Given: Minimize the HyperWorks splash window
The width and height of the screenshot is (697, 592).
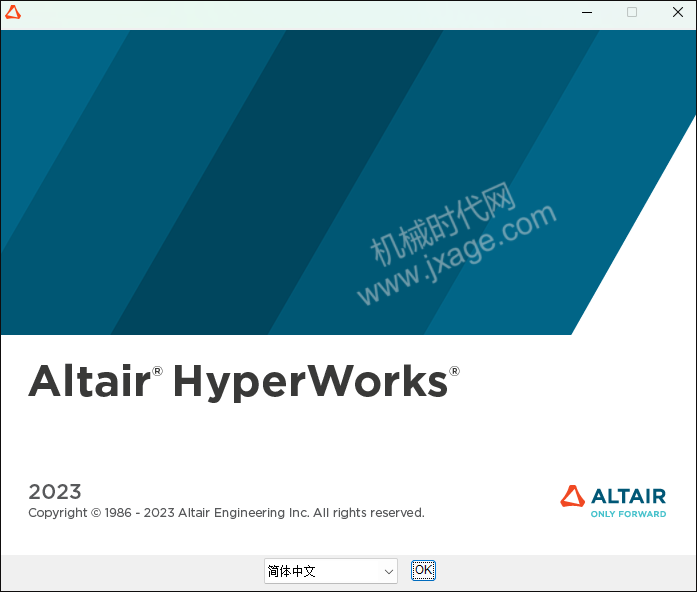Looking at the screenshot, I should pyautogui.click(x=587, y=12).
